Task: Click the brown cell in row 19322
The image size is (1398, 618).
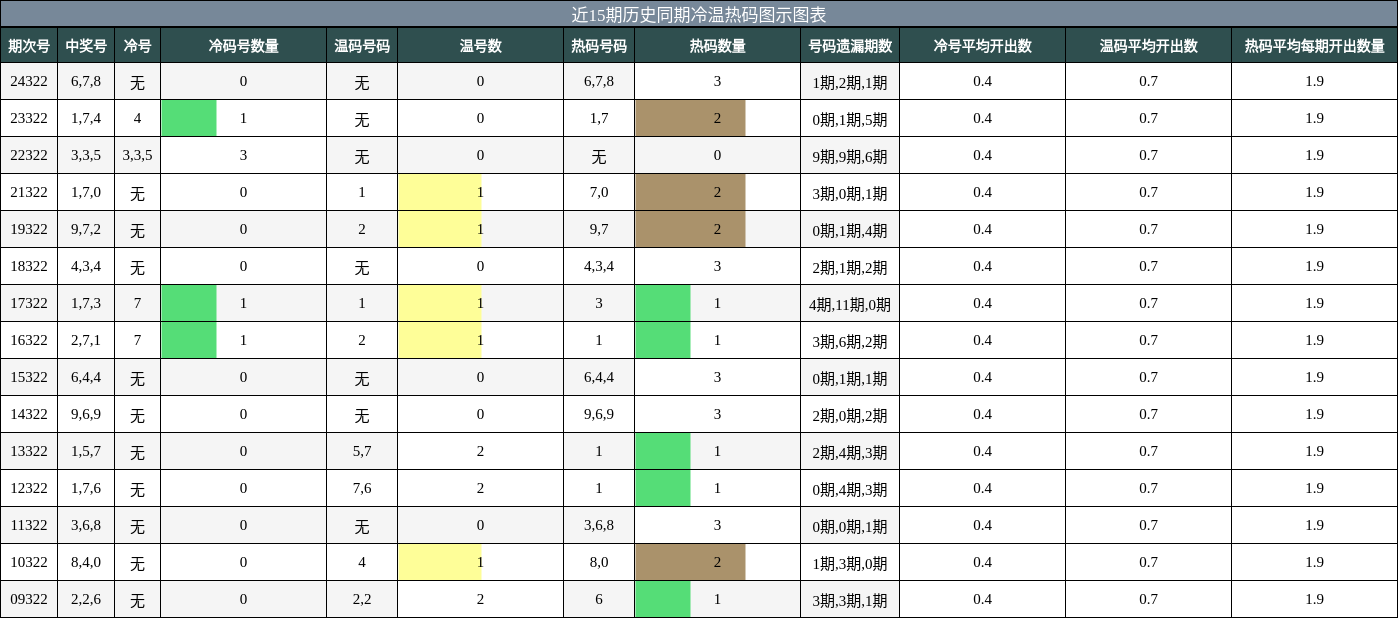Action: [691, 229]
